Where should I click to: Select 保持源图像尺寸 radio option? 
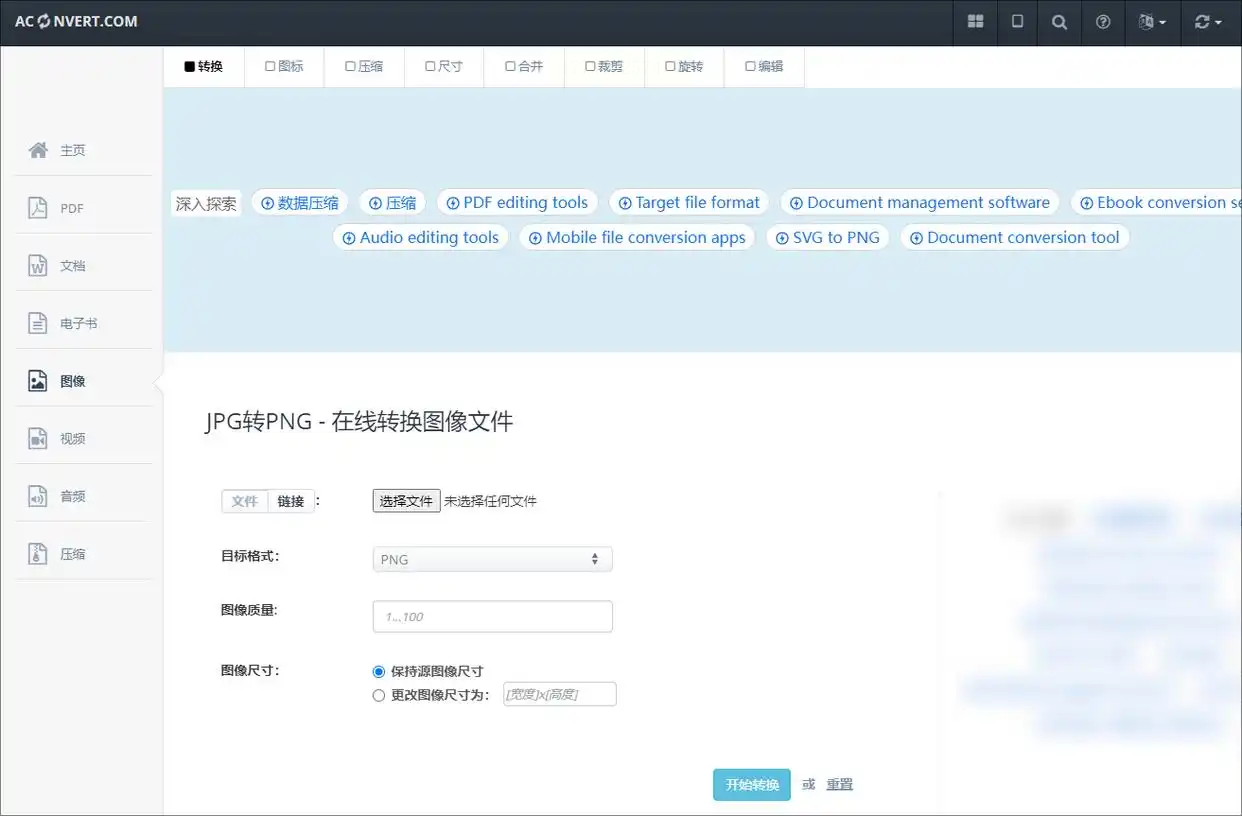point(378,672)
